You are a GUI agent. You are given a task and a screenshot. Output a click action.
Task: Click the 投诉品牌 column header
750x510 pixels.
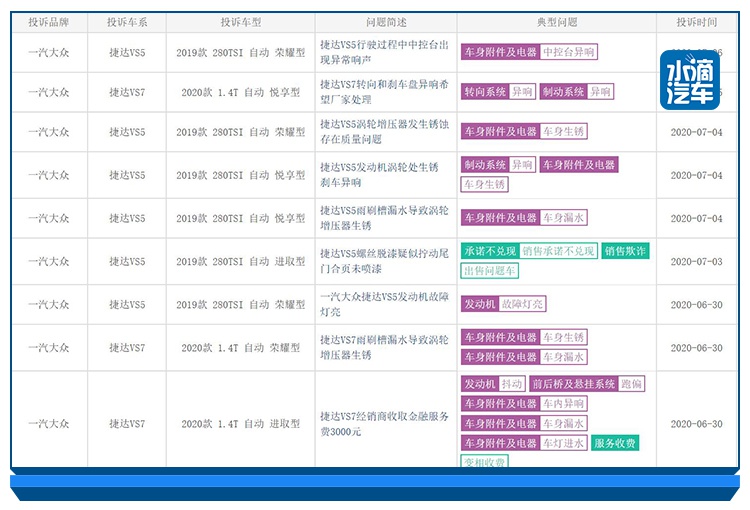click(x=49, y=22)
